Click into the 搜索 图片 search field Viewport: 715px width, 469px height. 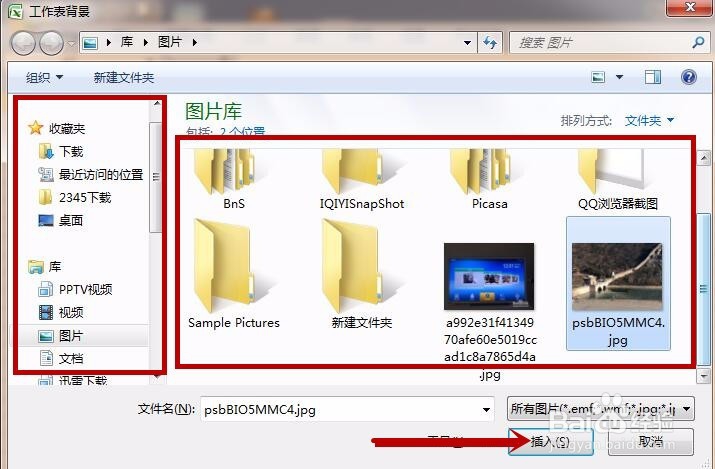(x=603, y=43)
